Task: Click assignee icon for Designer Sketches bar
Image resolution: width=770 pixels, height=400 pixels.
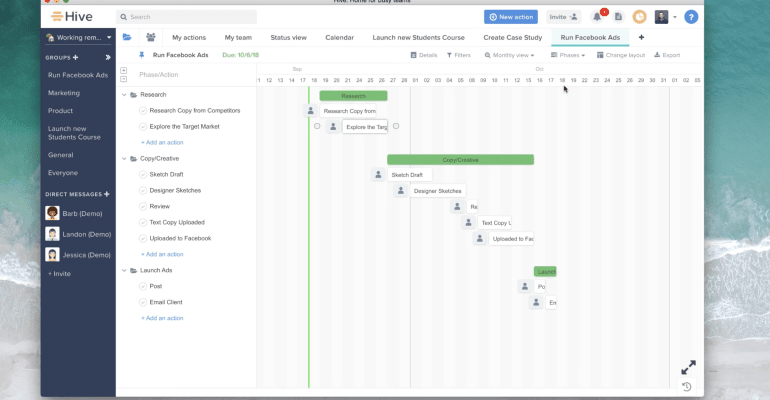Action: [401, 191]
